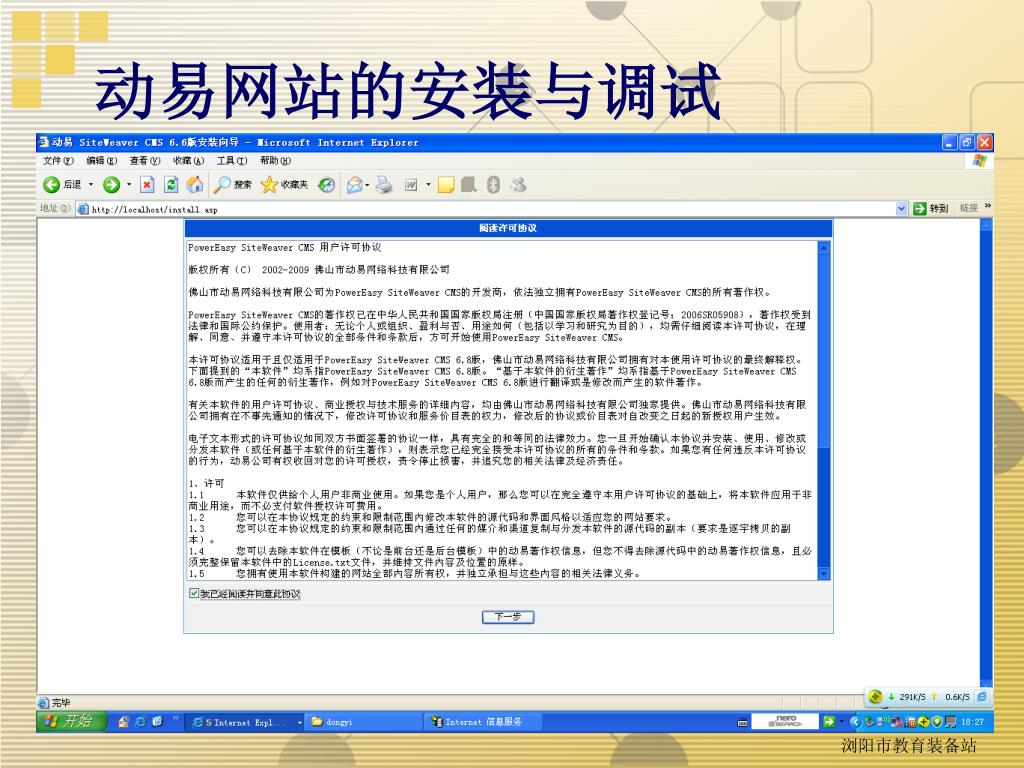
Task: Click the taskbar clock 18:27
Action: 972,722
